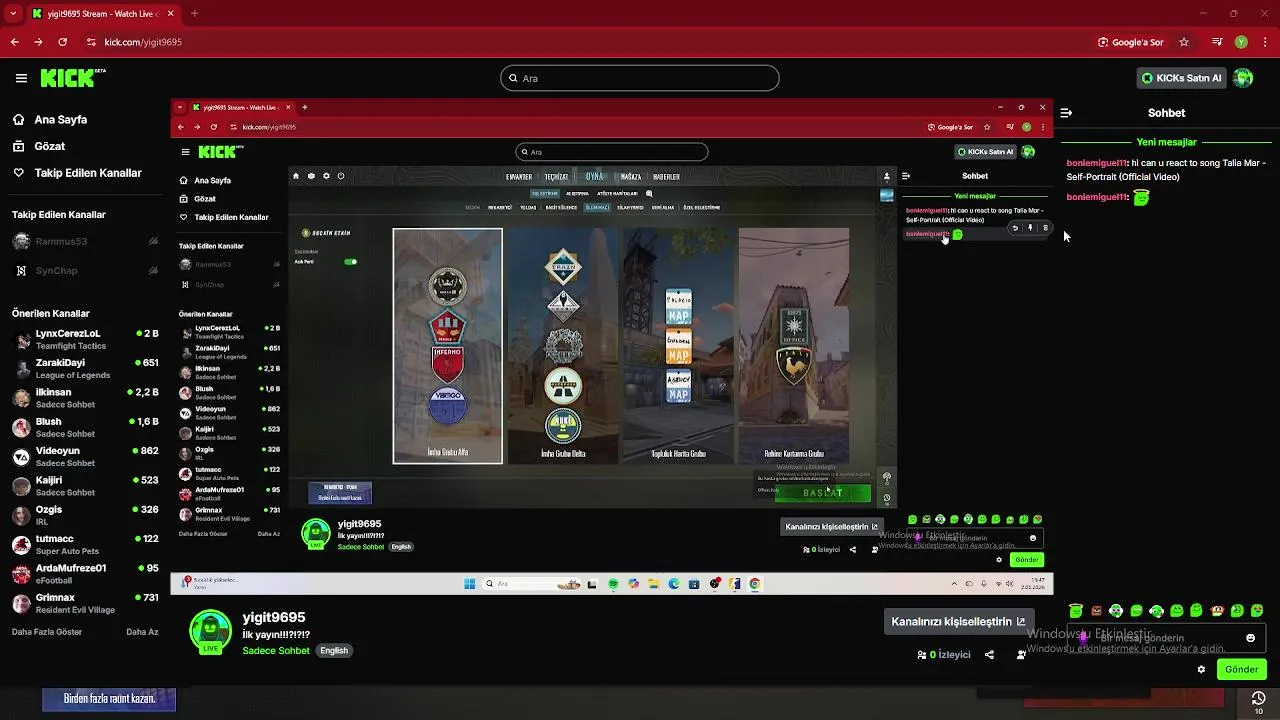Open game settings gear icon
The image size is (1280, 720).
pyautogui.click(x=326, y=176)
